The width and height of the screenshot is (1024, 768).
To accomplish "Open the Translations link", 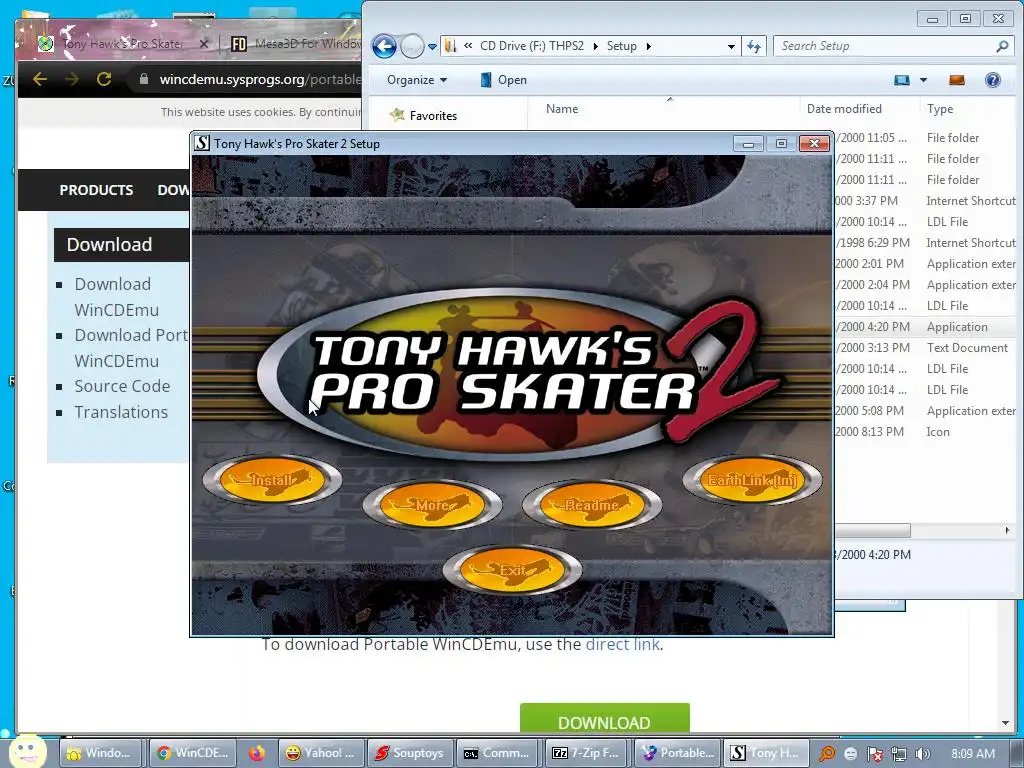I will tap(121, 412).
